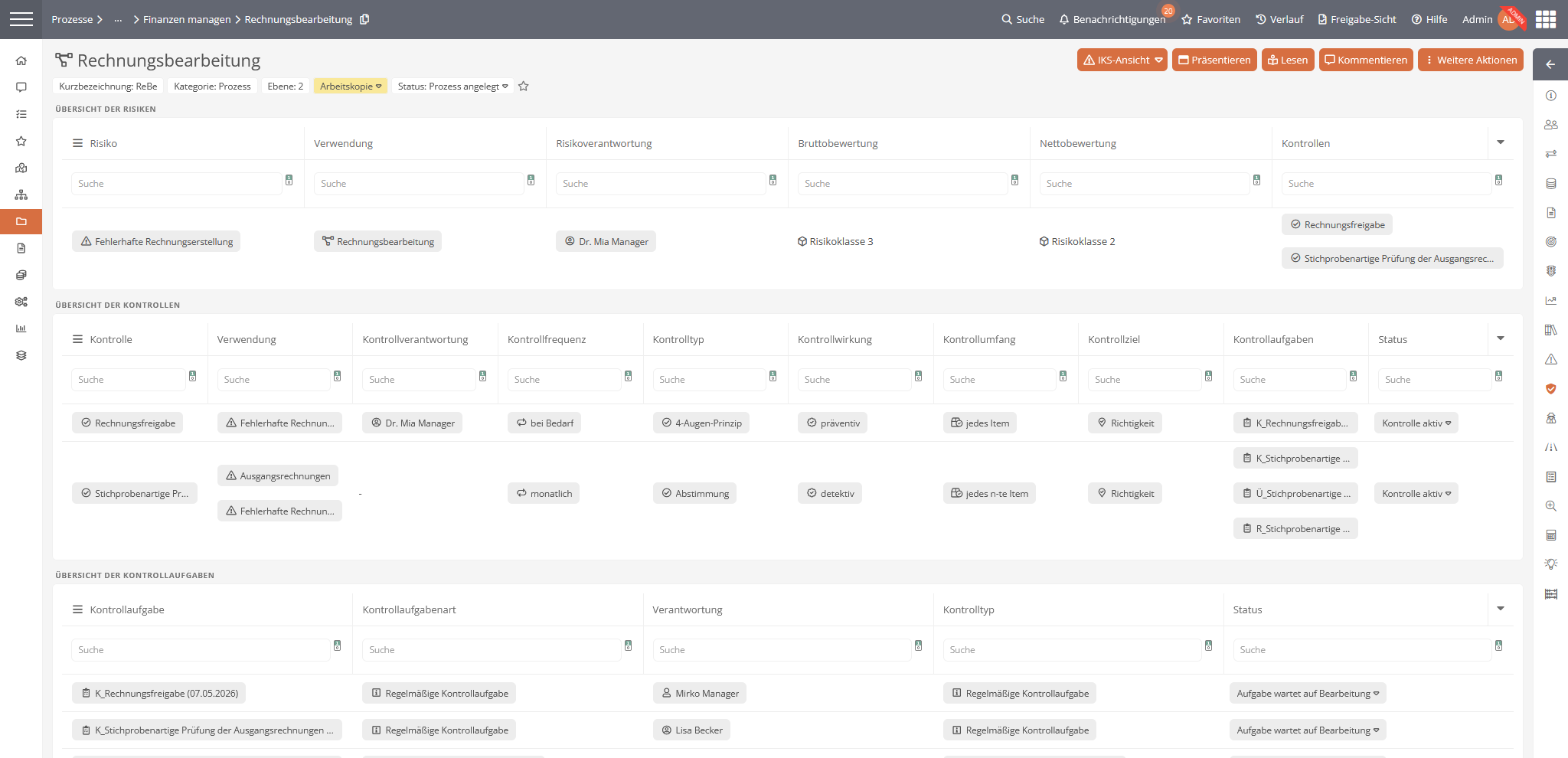Open Dr. Mia Manager in risks table
Screen dimensions: 1568x758
tap(606, 242)
